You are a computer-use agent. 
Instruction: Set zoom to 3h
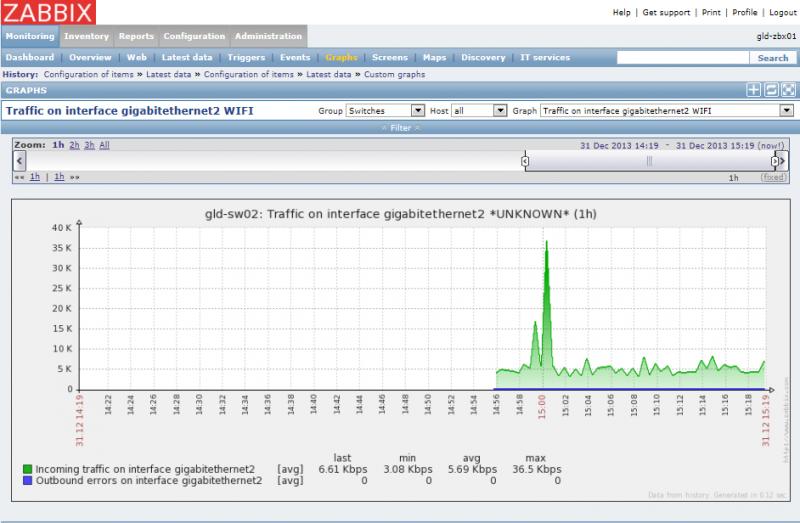point(89,145)
